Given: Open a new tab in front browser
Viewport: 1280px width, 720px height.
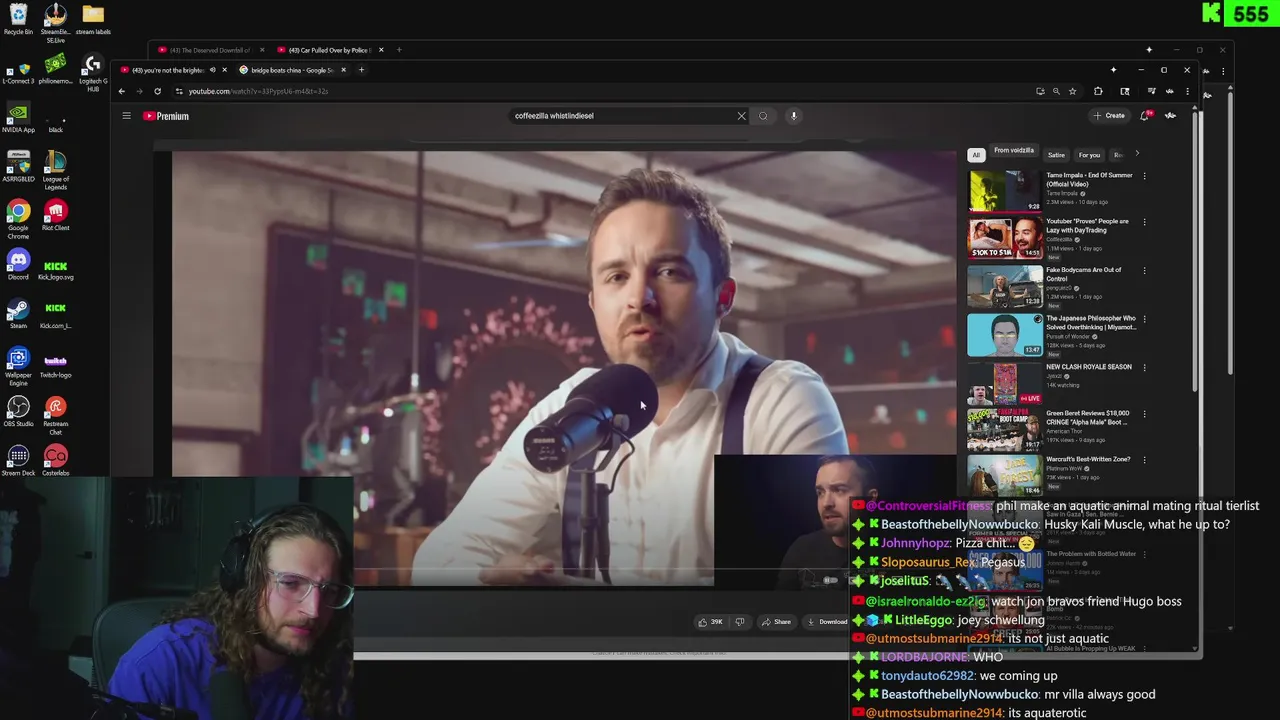Looking at the screenshot, I should (x=362, y=70).
